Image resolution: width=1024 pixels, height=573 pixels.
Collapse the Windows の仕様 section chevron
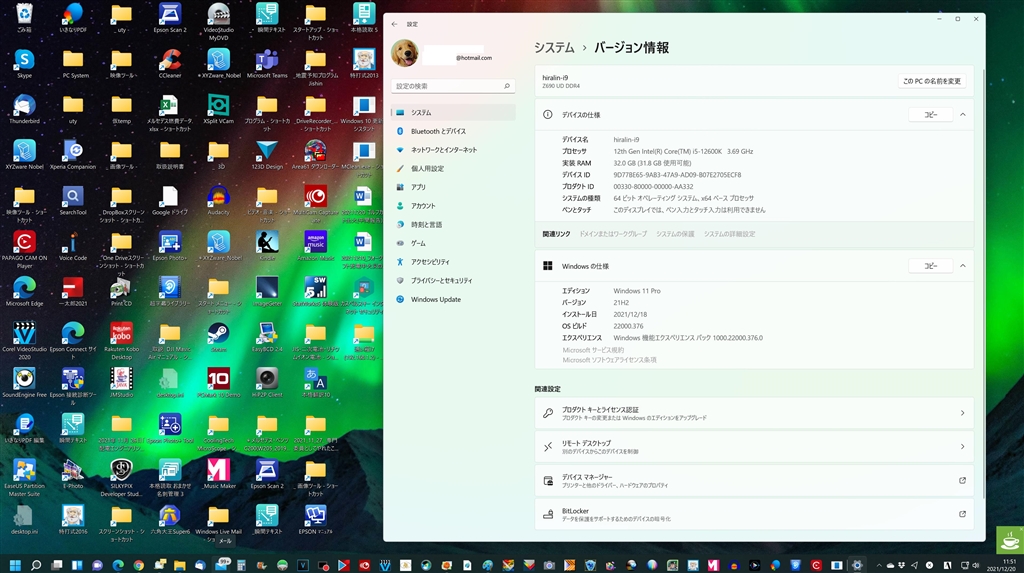(963, 266)
